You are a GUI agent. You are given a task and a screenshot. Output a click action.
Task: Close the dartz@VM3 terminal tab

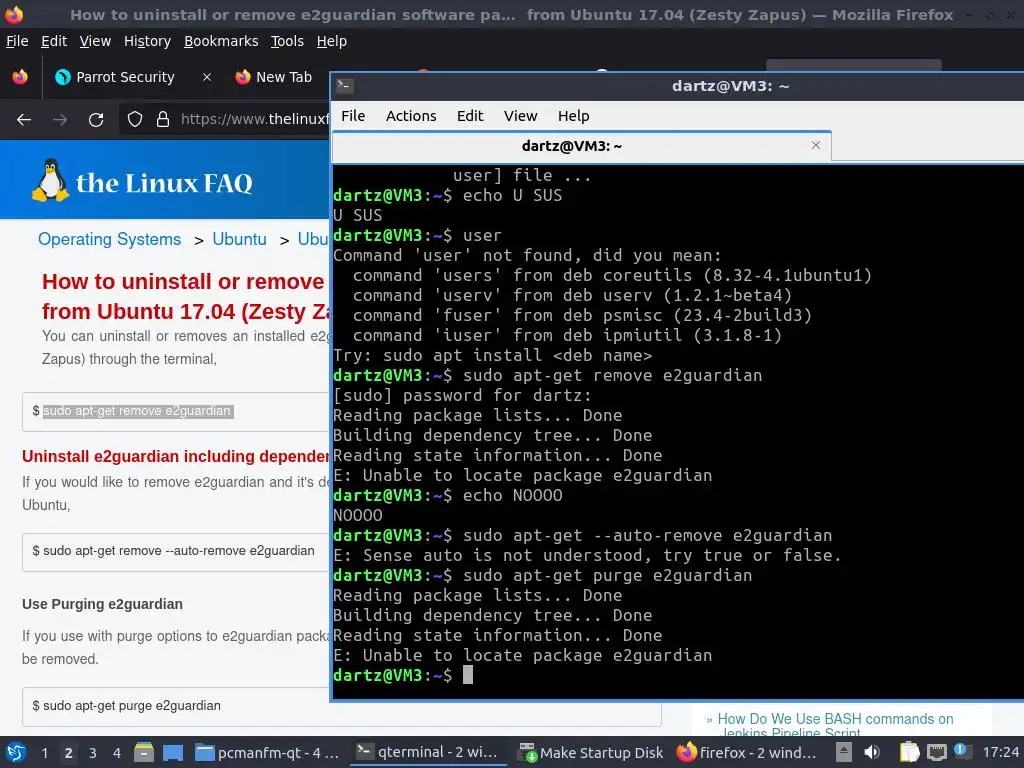pos(816,145)
